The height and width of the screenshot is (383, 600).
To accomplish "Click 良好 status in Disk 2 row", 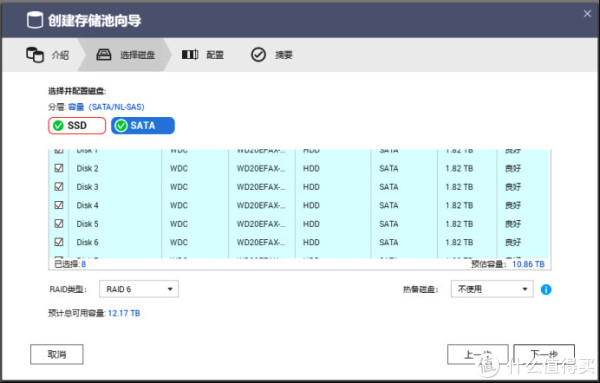I will 513,168.
